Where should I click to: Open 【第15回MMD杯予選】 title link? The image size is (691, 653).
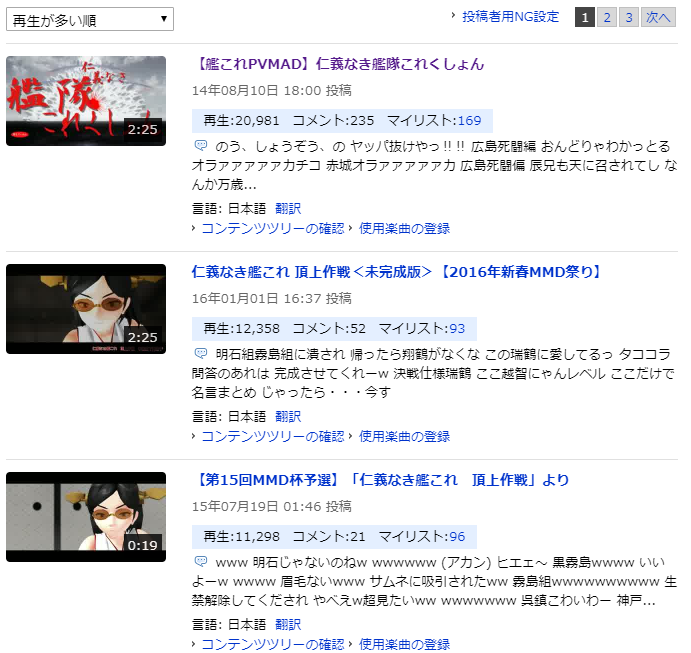381,480
